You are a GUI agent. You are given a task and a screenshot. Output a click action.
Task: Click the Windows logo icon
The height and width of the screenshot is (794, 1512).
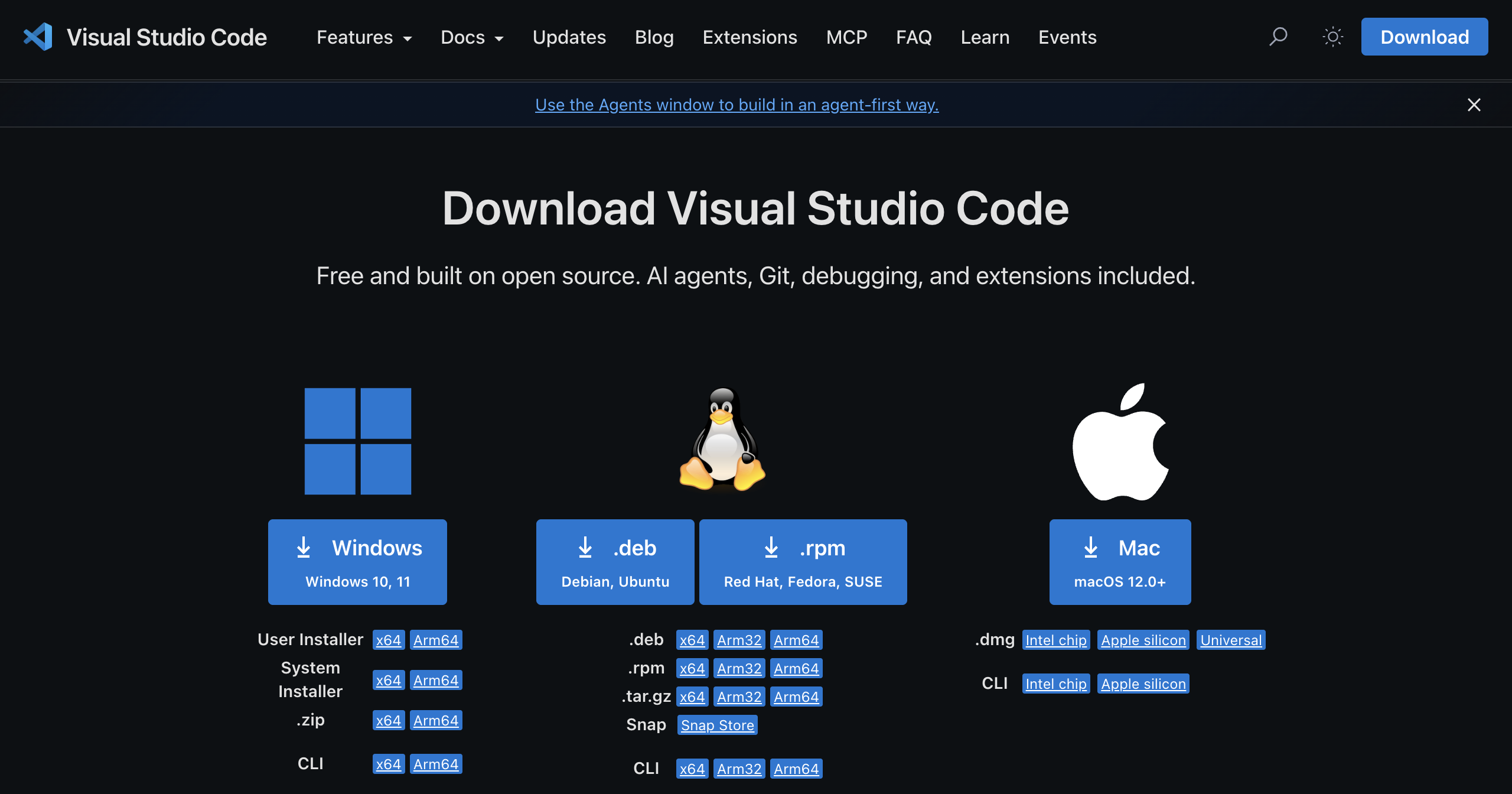coord(358,441)
